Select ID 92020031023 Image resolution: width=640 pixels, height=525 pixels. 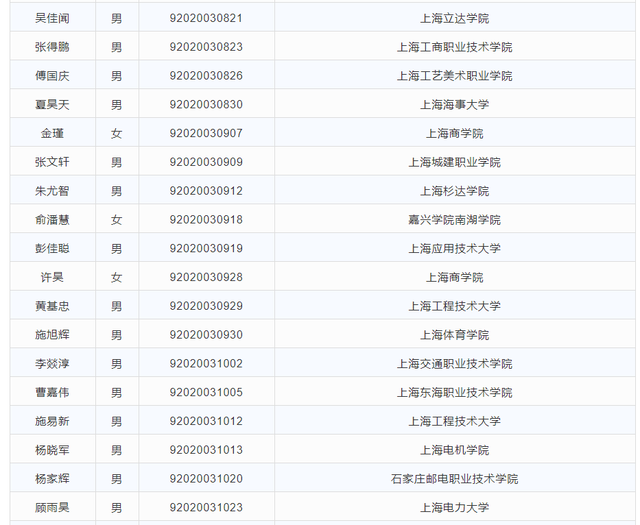coord(206,507)
